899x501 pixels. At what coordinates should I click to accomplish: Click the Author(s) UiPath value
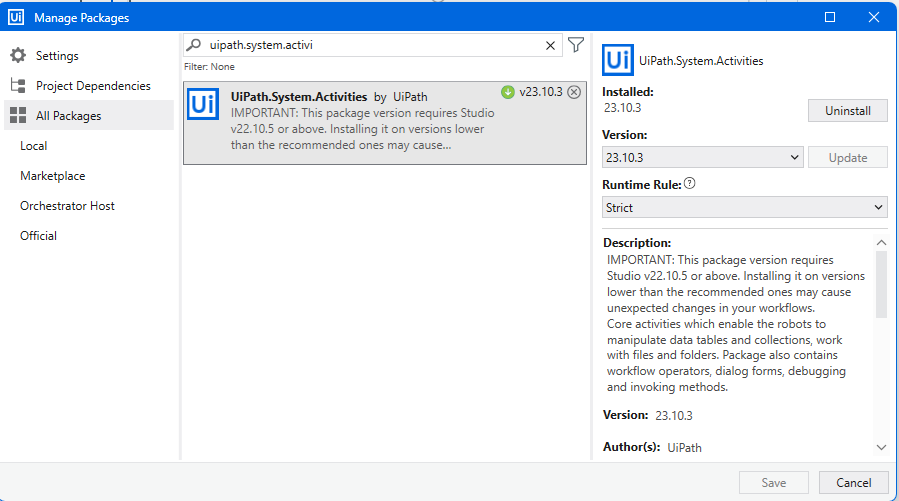pyautogui.click(x=684, y=448)
